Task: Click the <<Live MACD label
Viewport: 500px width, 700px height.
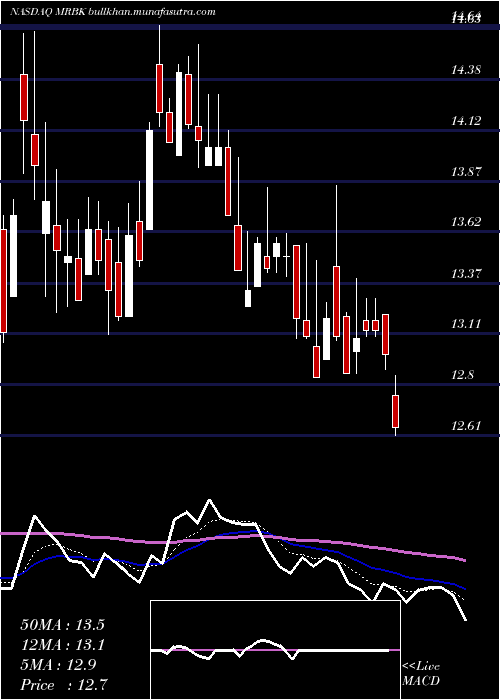Action: coord(421,674)
